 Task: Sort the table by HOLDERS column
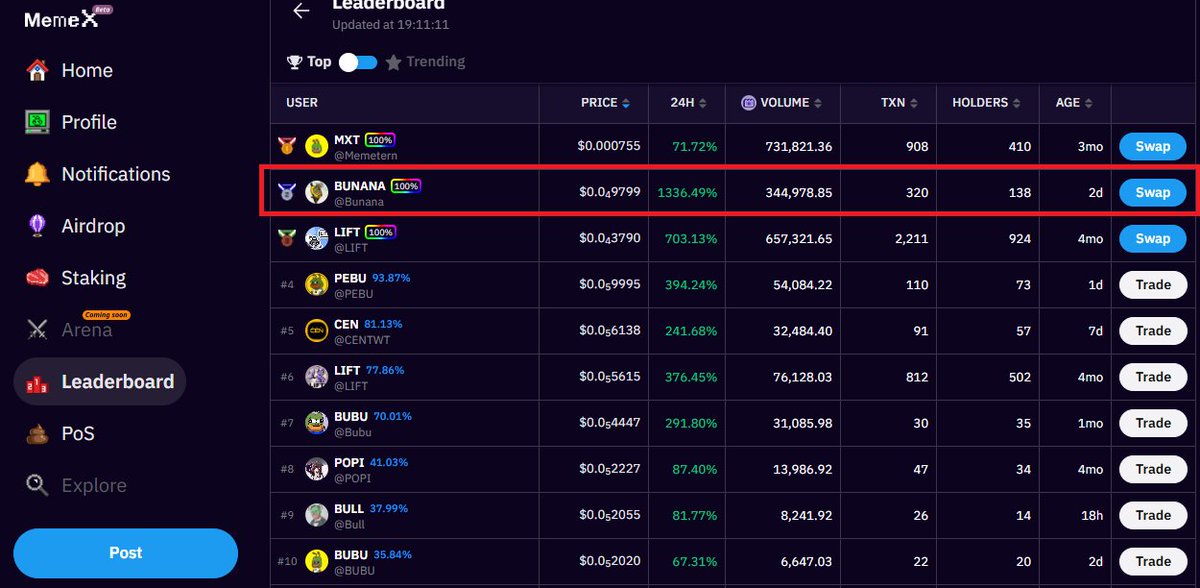click(x=987, y=103)
